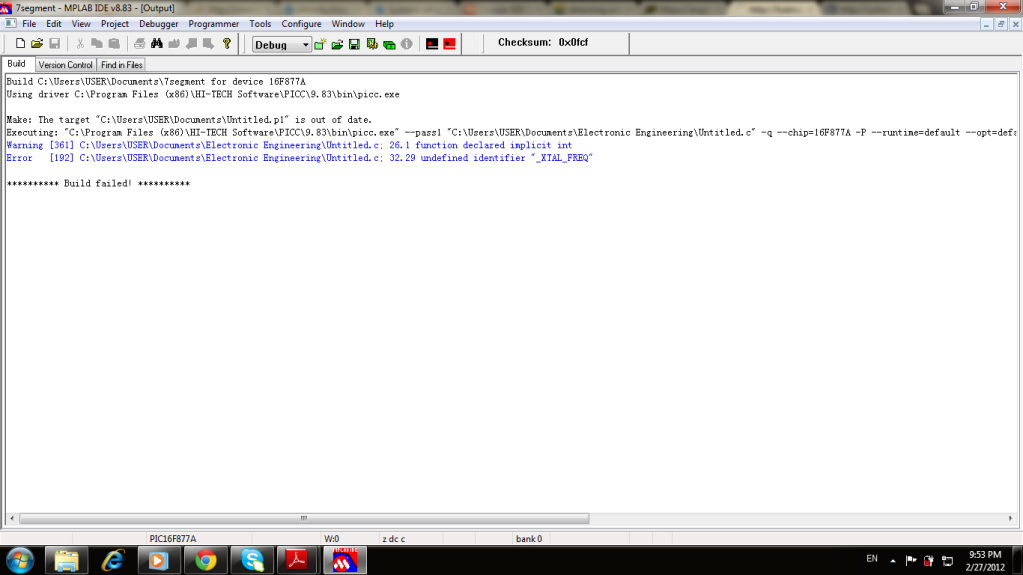Click the green package toolbox icon
The height and width of the screenshot is (575, 1023).
(389, 44)
